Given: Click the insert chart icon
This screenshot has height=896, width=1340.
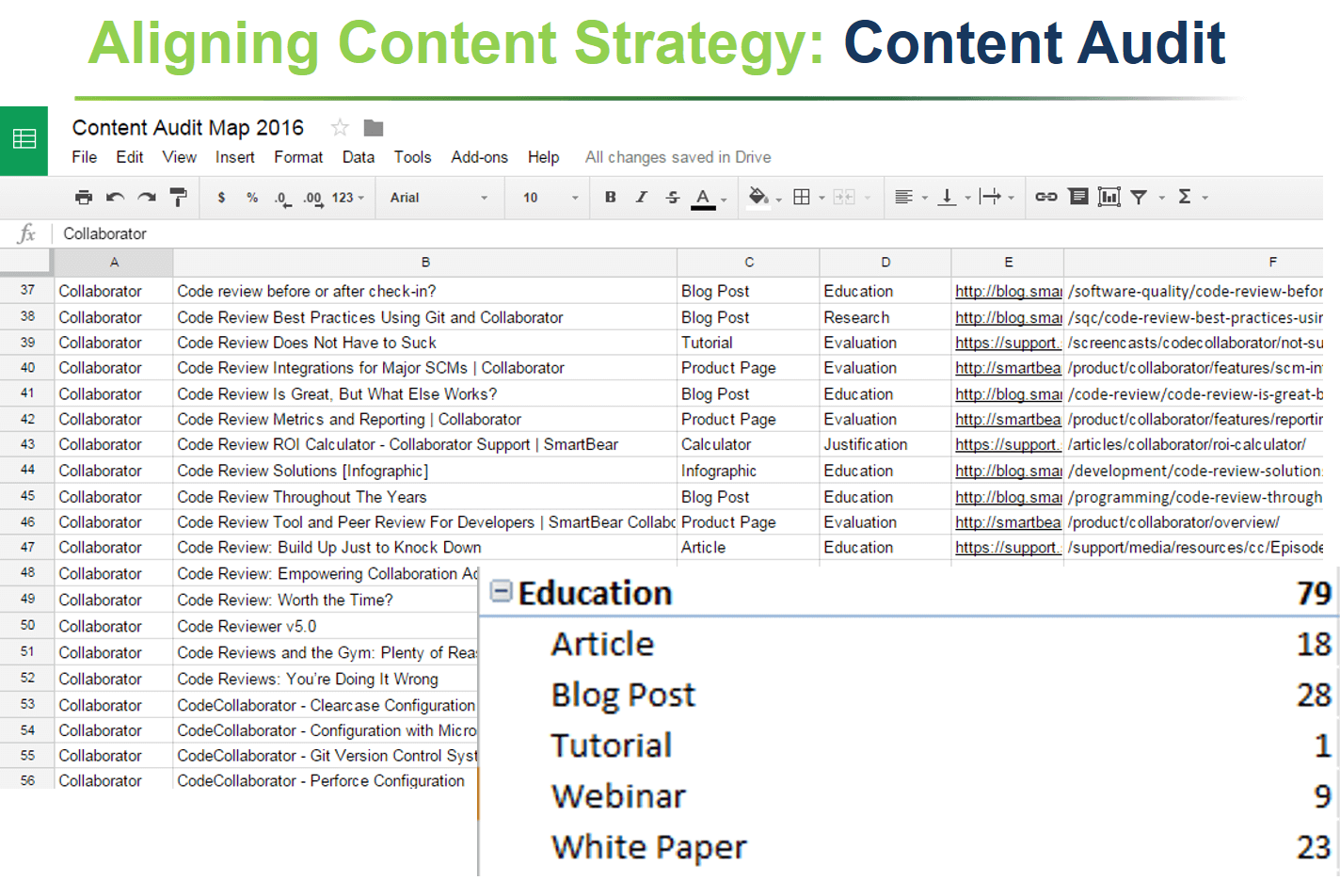Looking at the screenshot, I should pyautogui.click(x=1109, y=197).
